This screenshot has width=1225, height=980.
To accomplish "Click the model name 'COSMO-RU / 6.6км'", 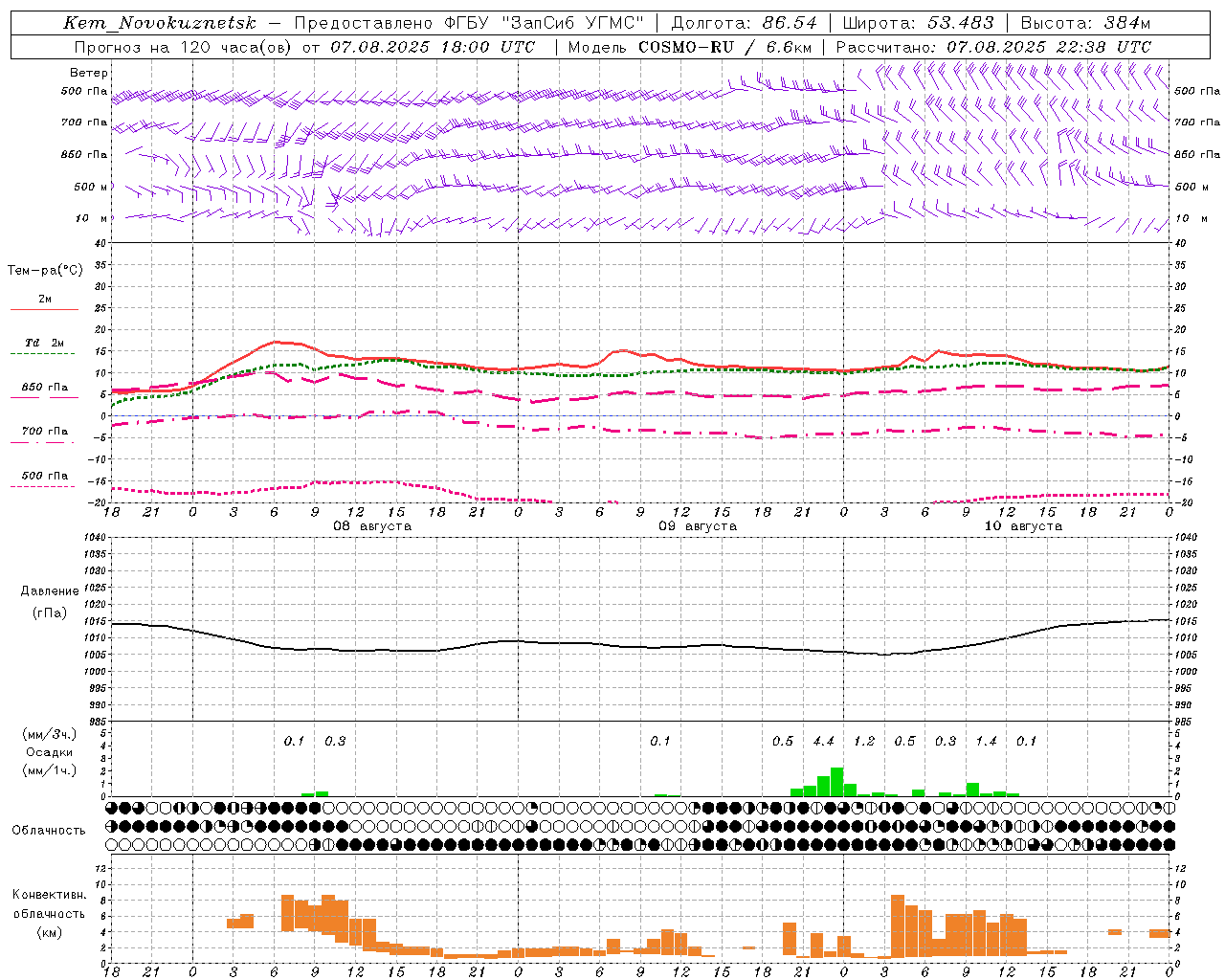I will [x=725, y=46].
